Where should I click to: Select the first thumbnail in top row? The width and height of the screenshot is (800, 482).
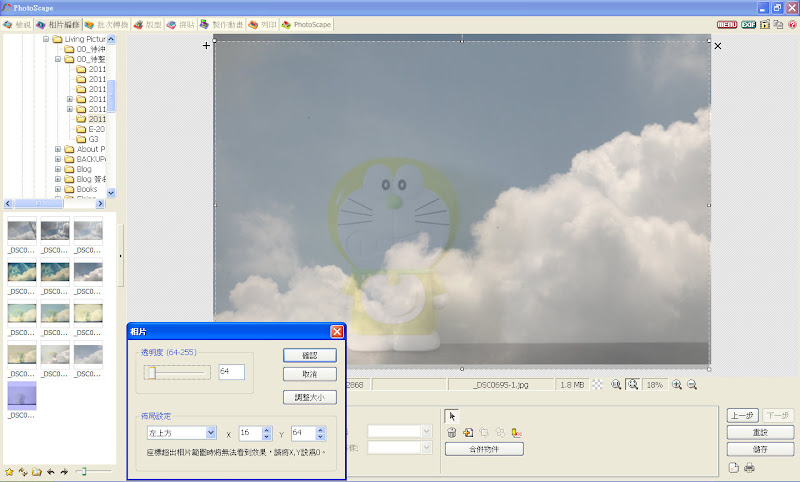click(x=22, y=230)
